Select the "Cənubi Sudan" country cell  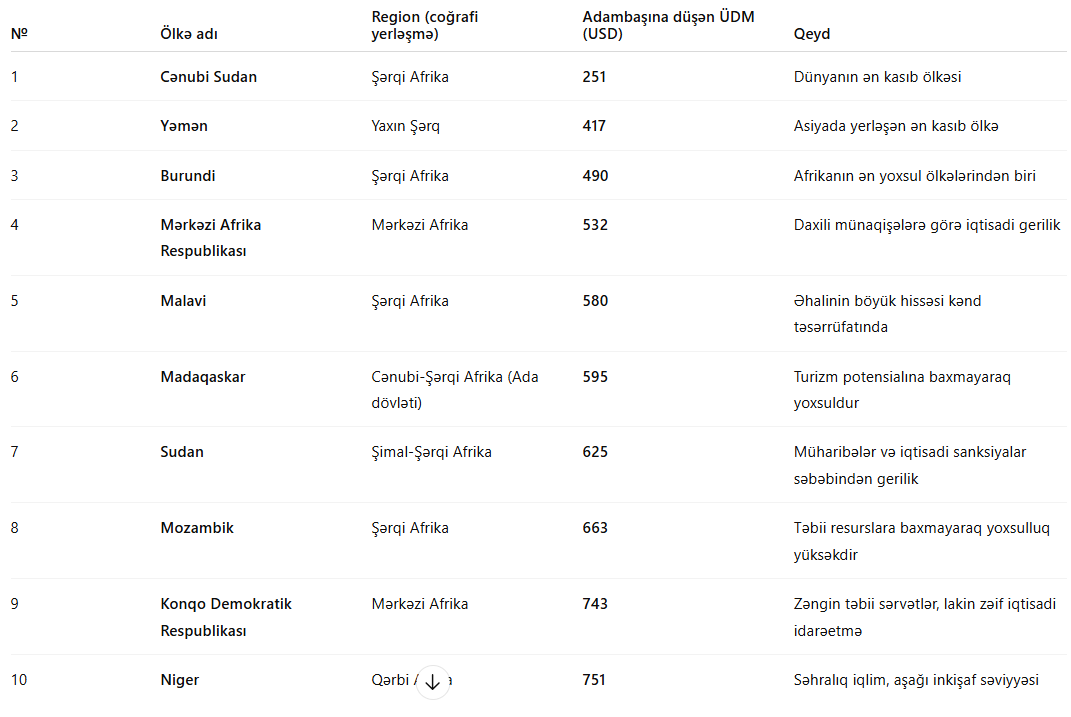pyautogui.click(x=208, y=77)
